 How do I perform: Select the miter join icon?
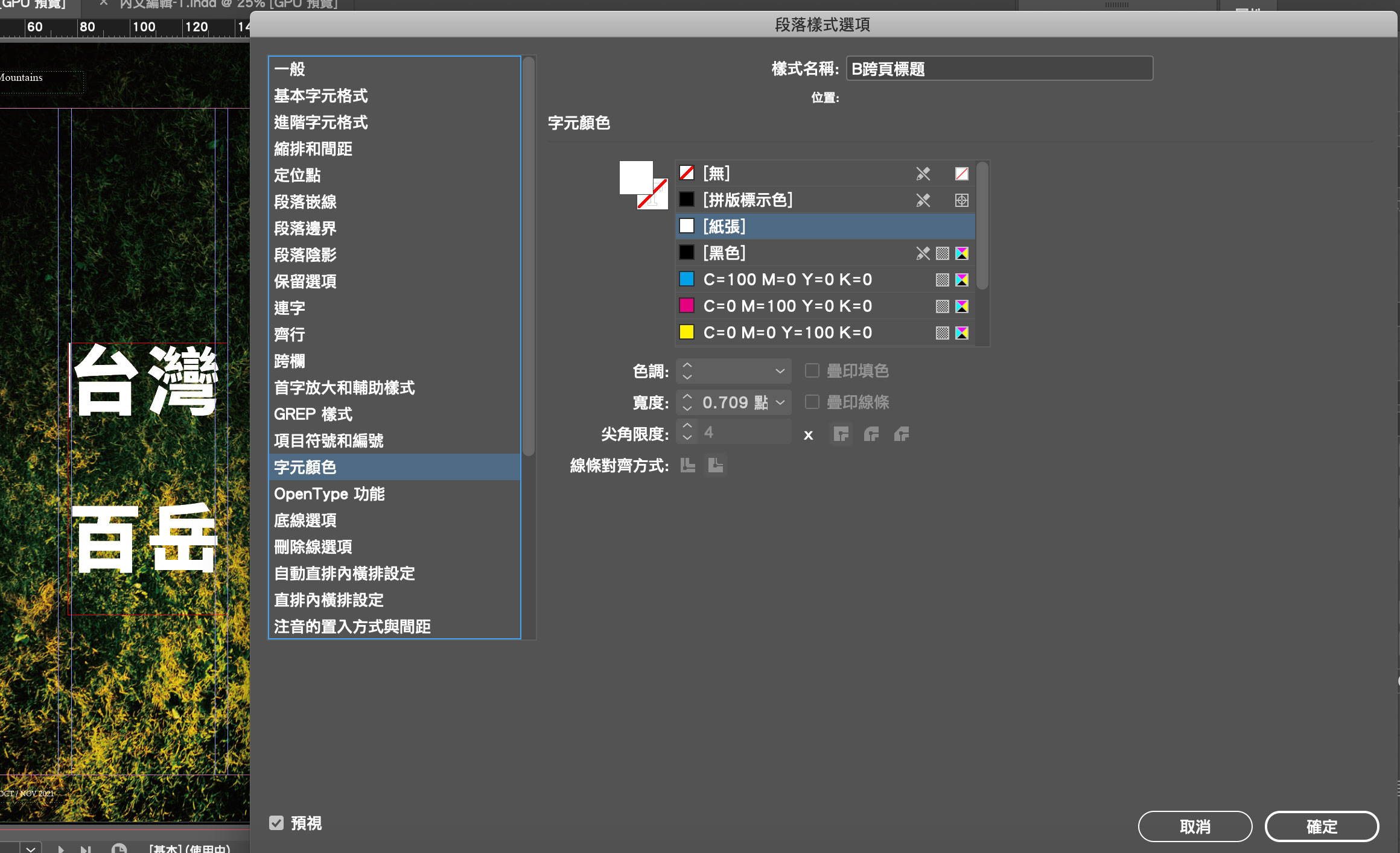tap(841, 434)
